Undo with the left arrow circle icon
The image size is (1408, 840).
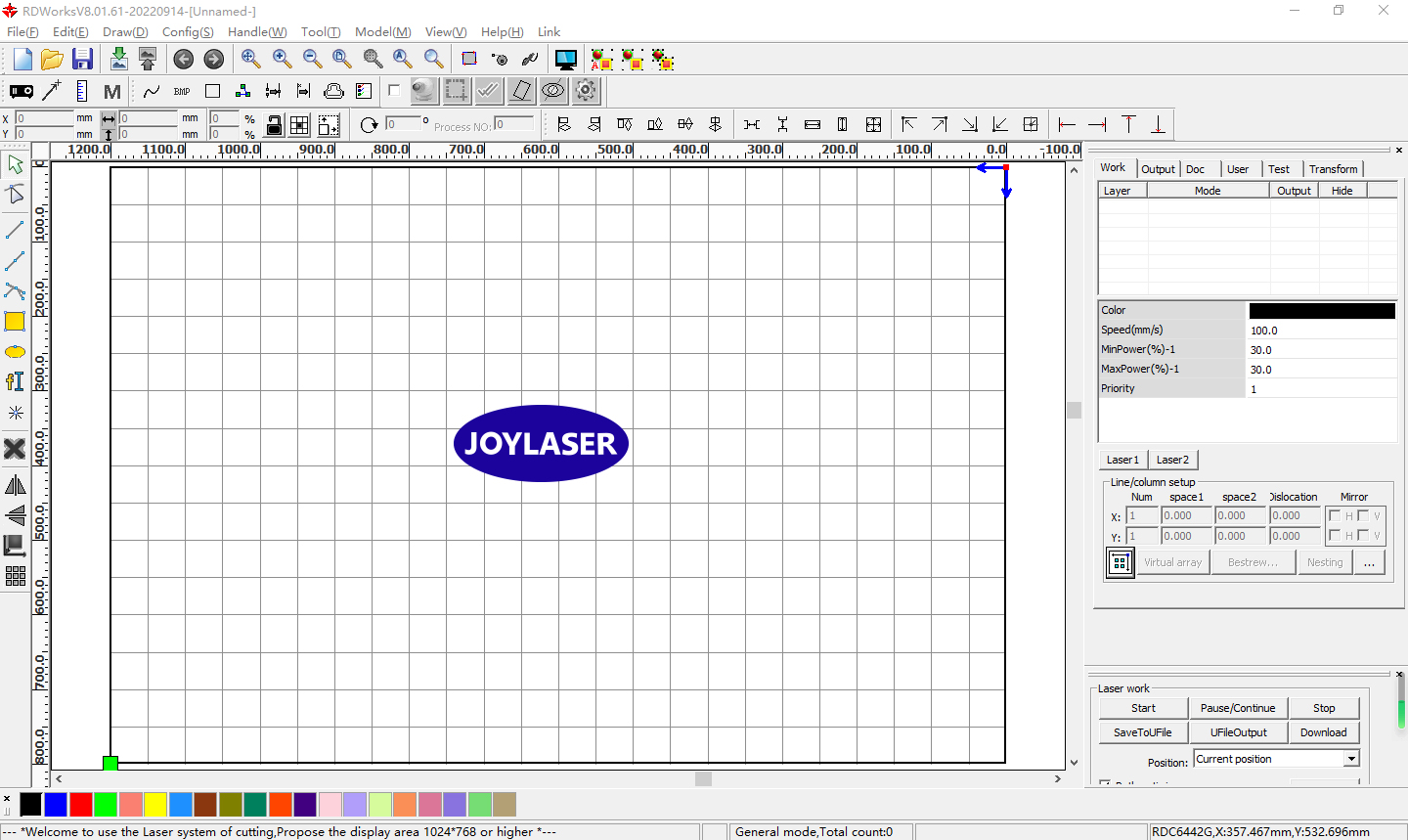point(183,60)
